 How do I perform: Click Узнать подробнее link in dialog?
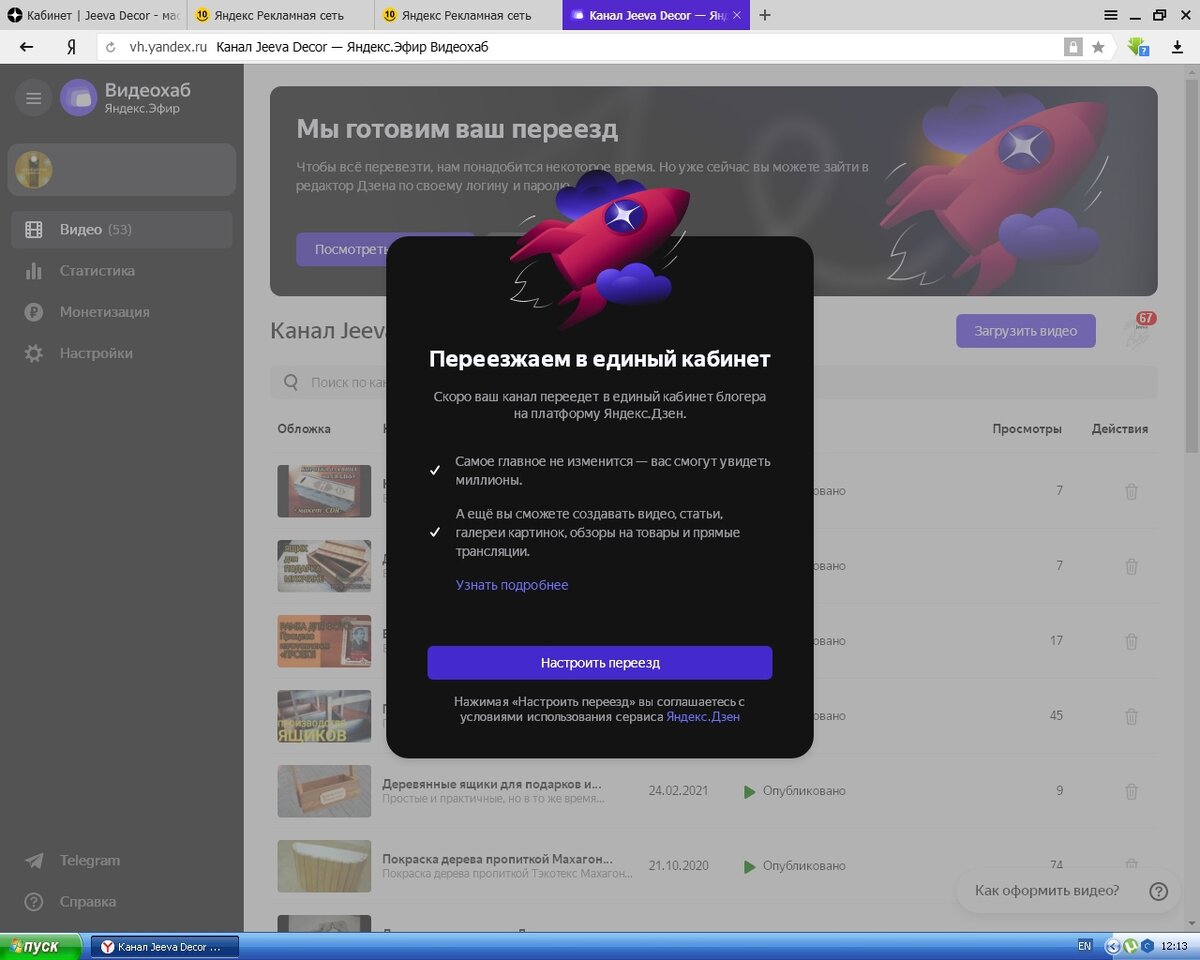point(512,585)
